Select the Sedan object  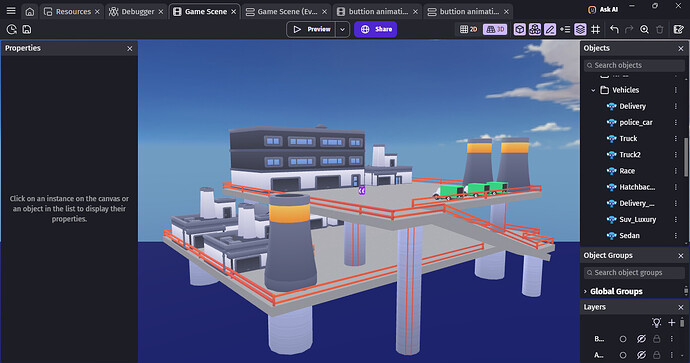629,236
